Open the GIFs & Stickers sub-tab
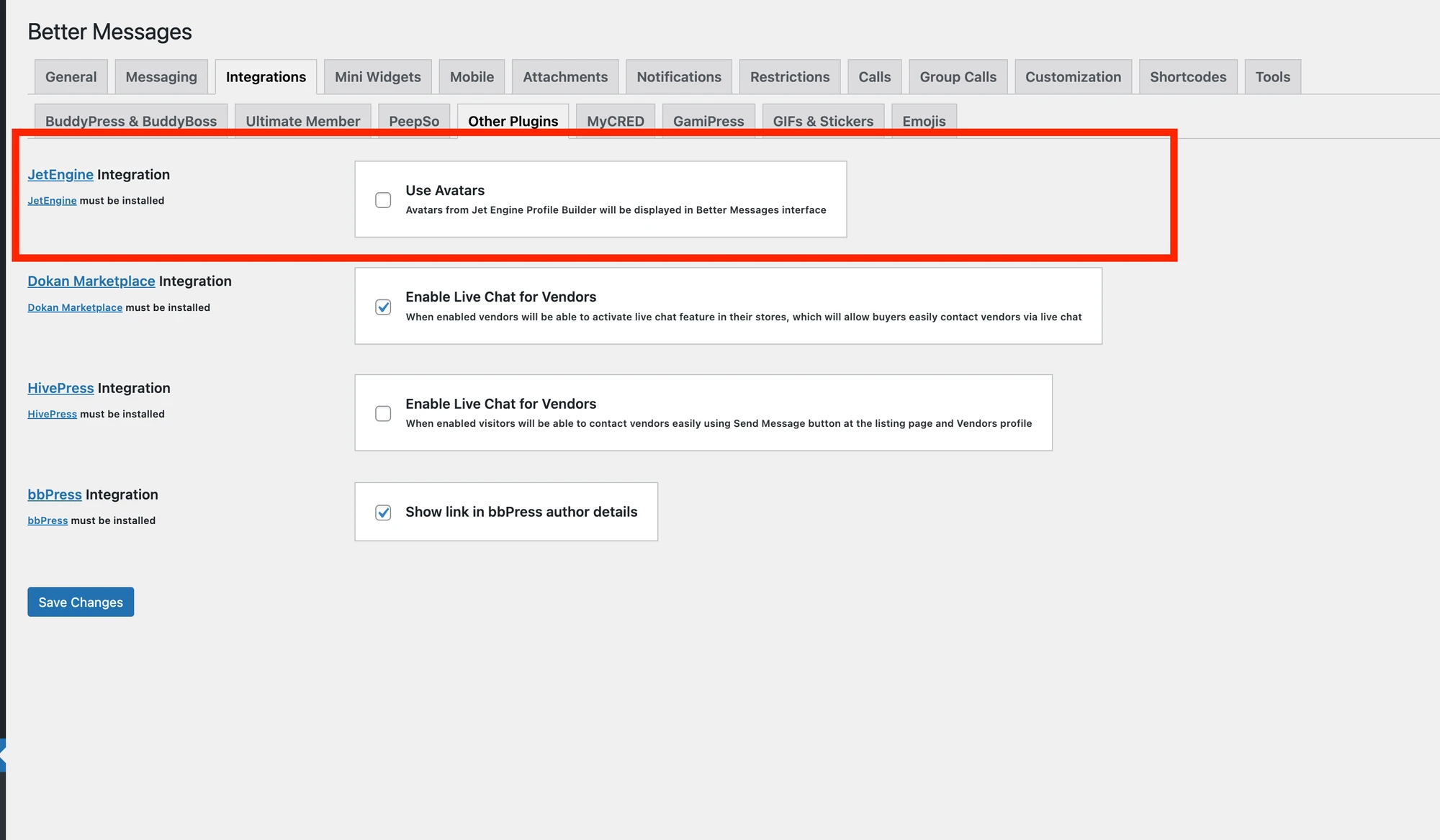The height and width of the screenshot is (840, 1440). tap(823, 121)
